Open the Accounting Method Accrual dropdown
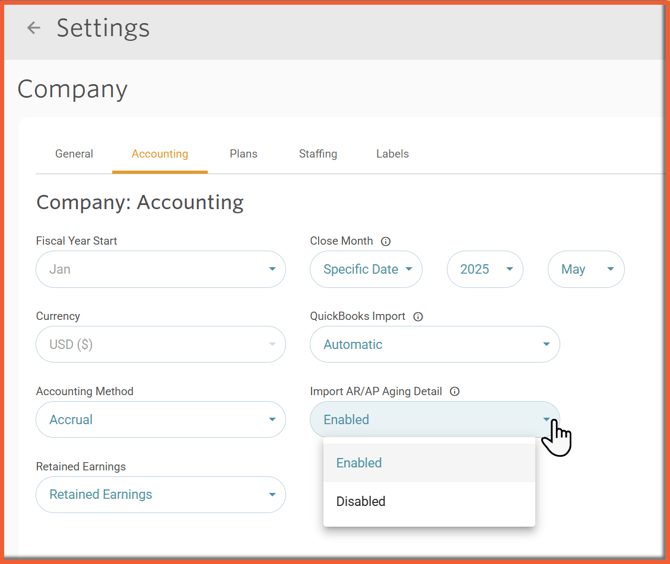Viewport: 670px width, 564px height. (x=160, y=419)
